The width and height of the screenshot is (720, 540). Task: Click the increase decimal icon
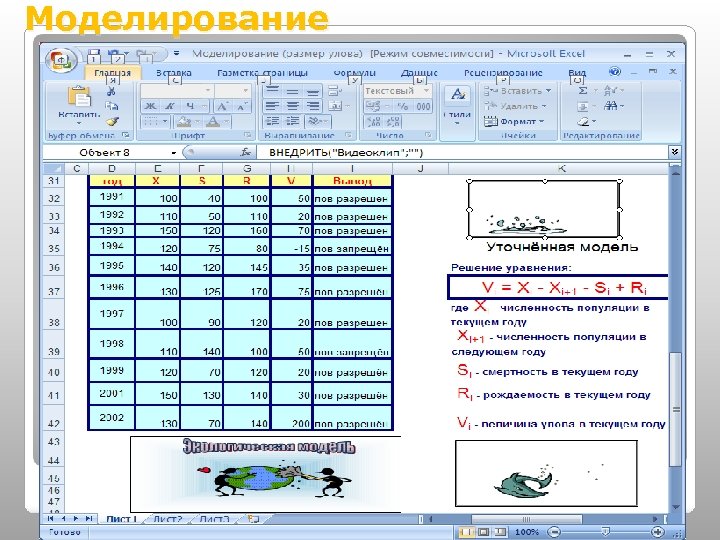374,122
